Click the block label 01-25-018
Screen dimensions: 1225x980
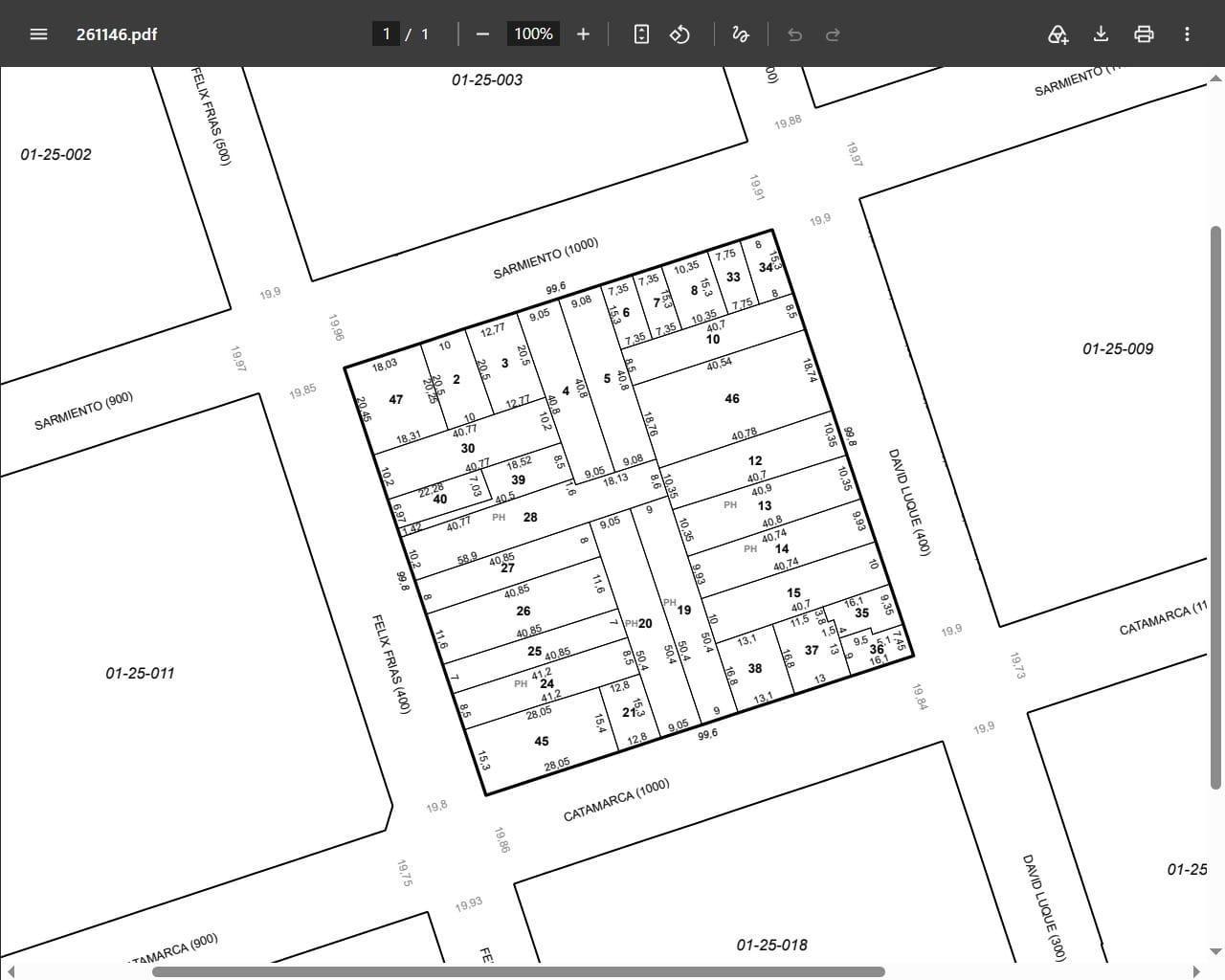(x=771, y=945)
